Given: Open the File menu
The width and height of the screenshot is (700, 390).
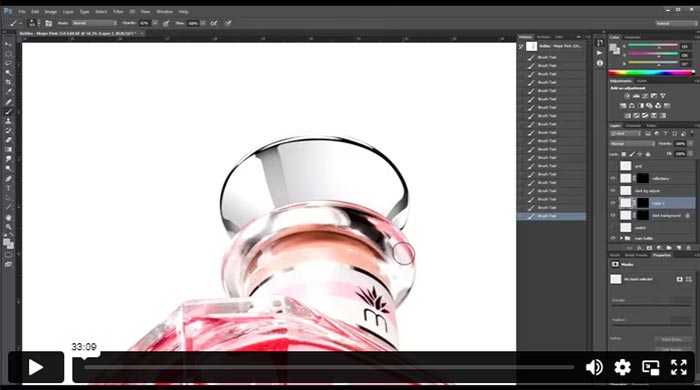Looking at the screenshot, I should tap(22, 12).
